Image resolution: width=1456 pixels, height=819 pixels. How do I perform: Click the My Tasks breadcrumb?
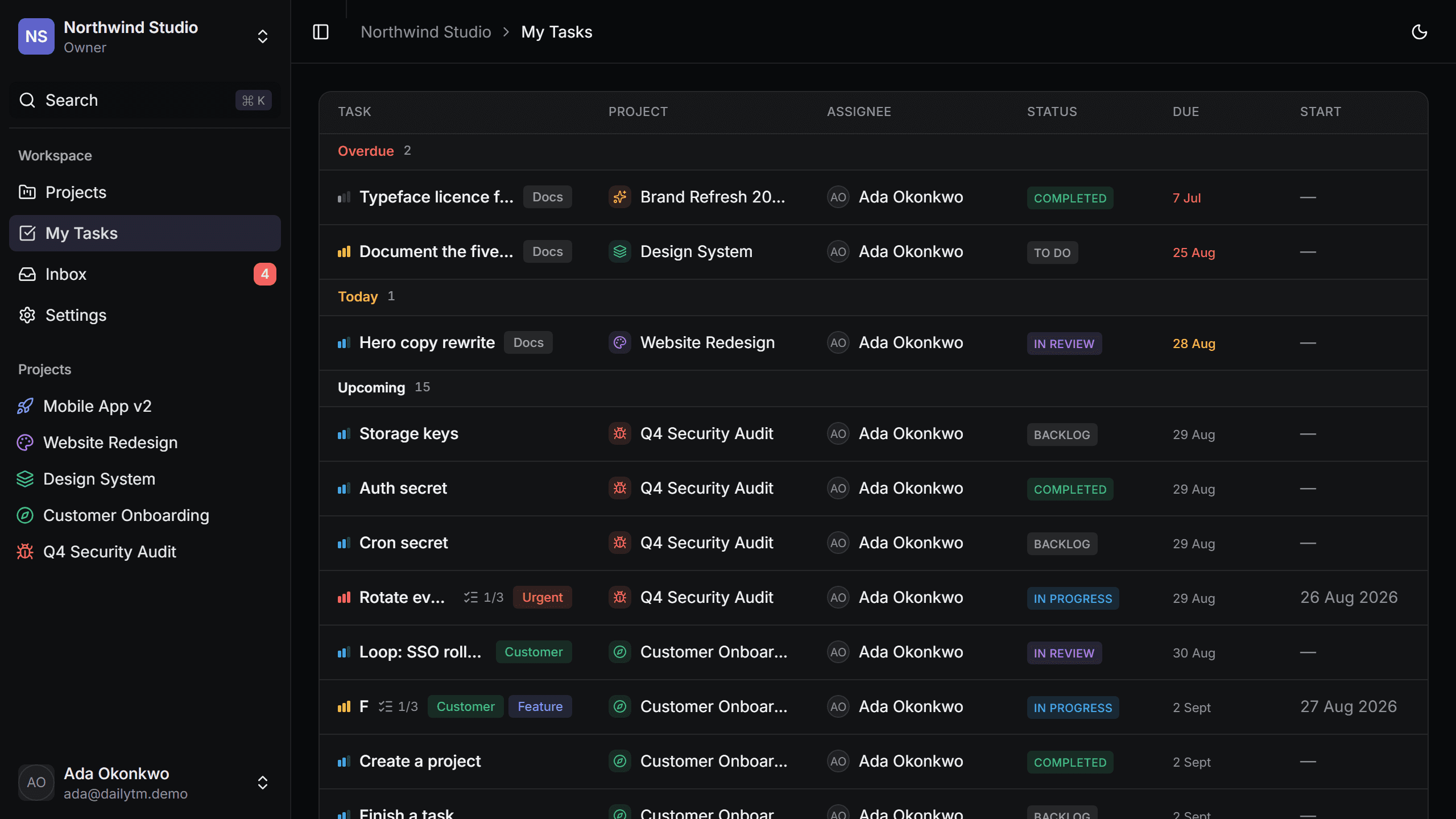(x=557, y=32)
